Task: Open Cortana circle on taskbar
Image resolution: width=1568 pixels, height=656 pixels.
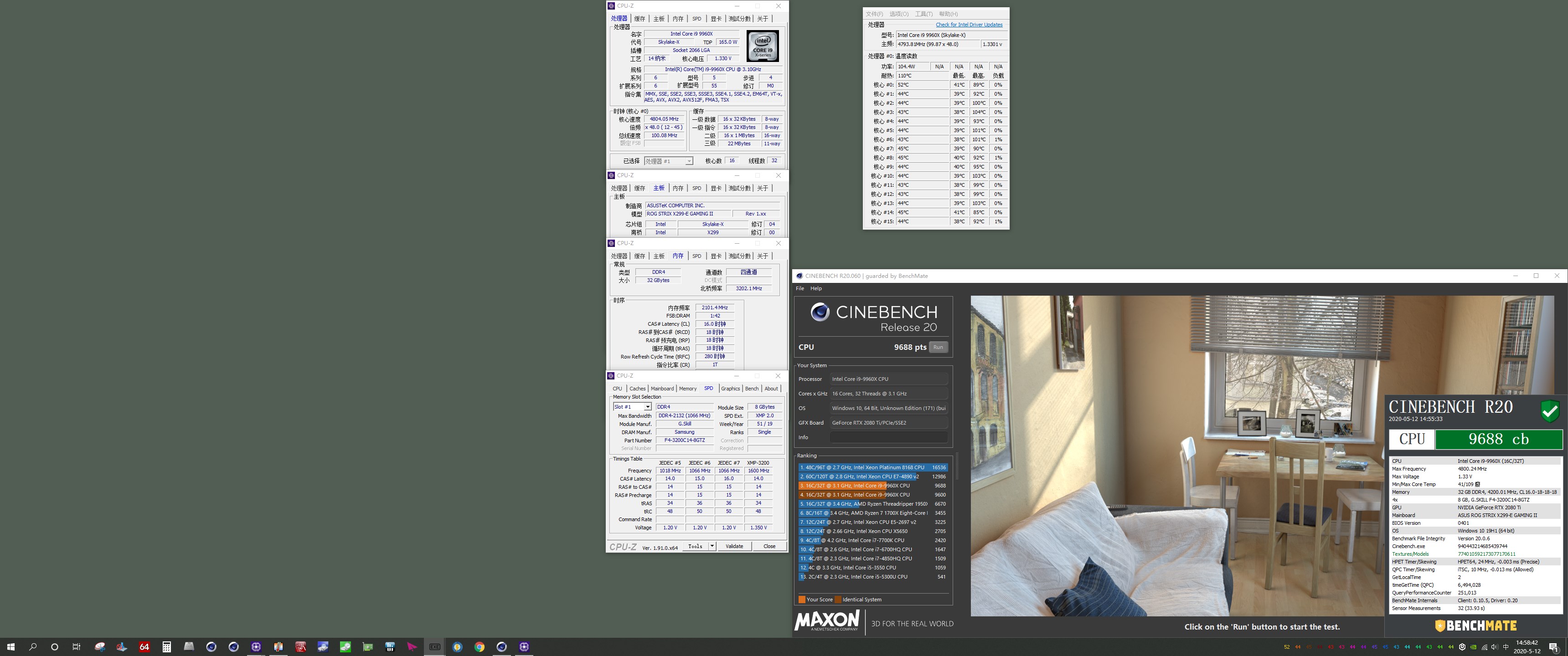Action: tap(55, 647)
